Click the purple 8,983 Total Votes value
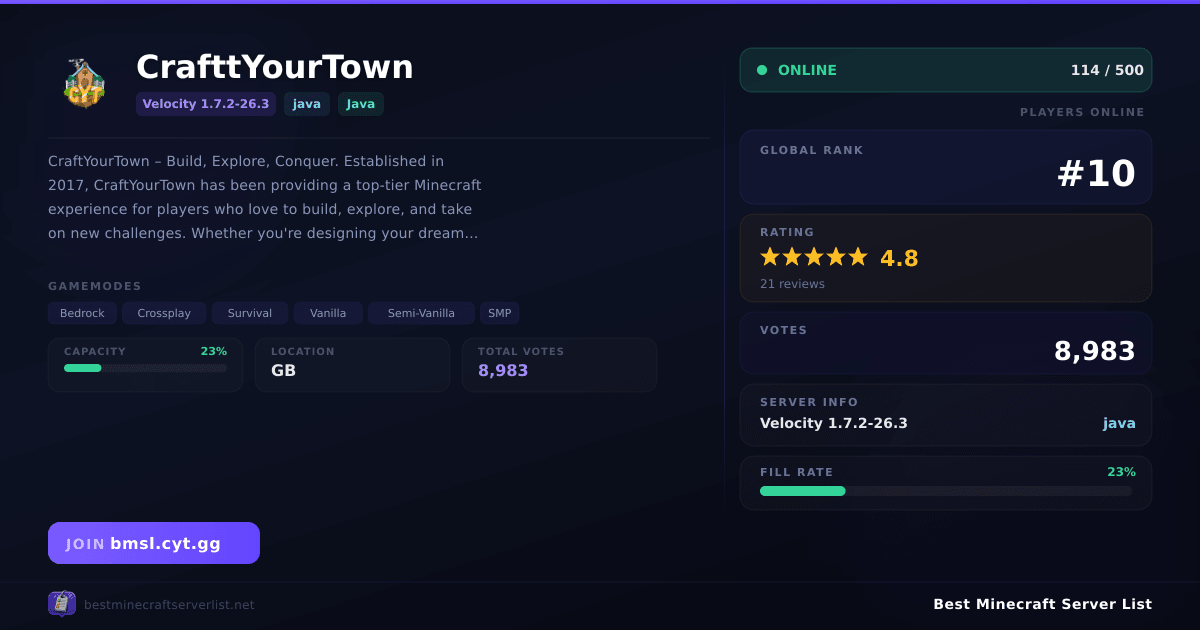1200x630 pixels. point(503,371)
